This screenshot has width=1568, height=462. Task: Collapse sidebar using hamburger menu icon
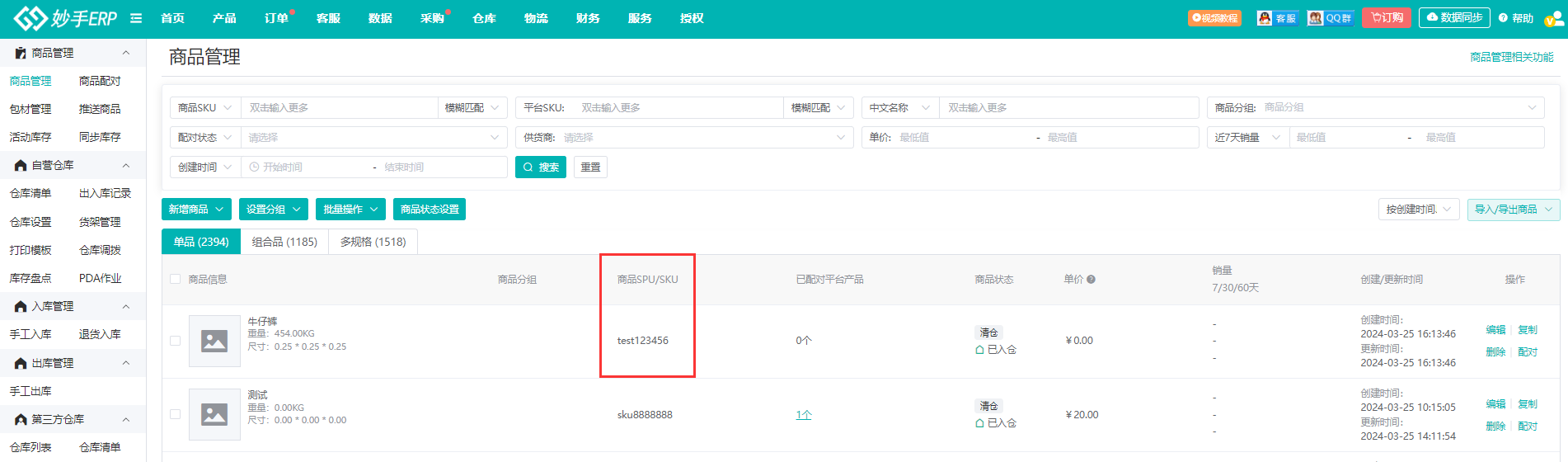[x=136, y=18]
